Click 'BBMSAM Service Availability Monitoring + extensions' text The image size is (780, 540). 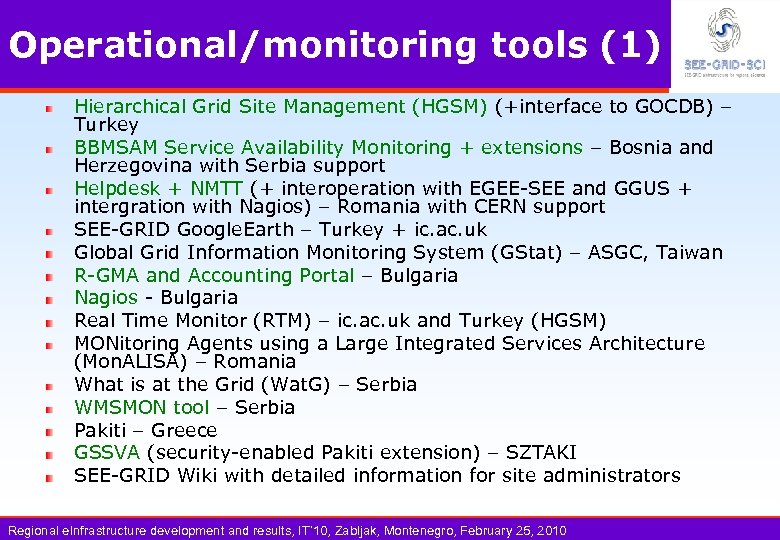coord(328,148)
